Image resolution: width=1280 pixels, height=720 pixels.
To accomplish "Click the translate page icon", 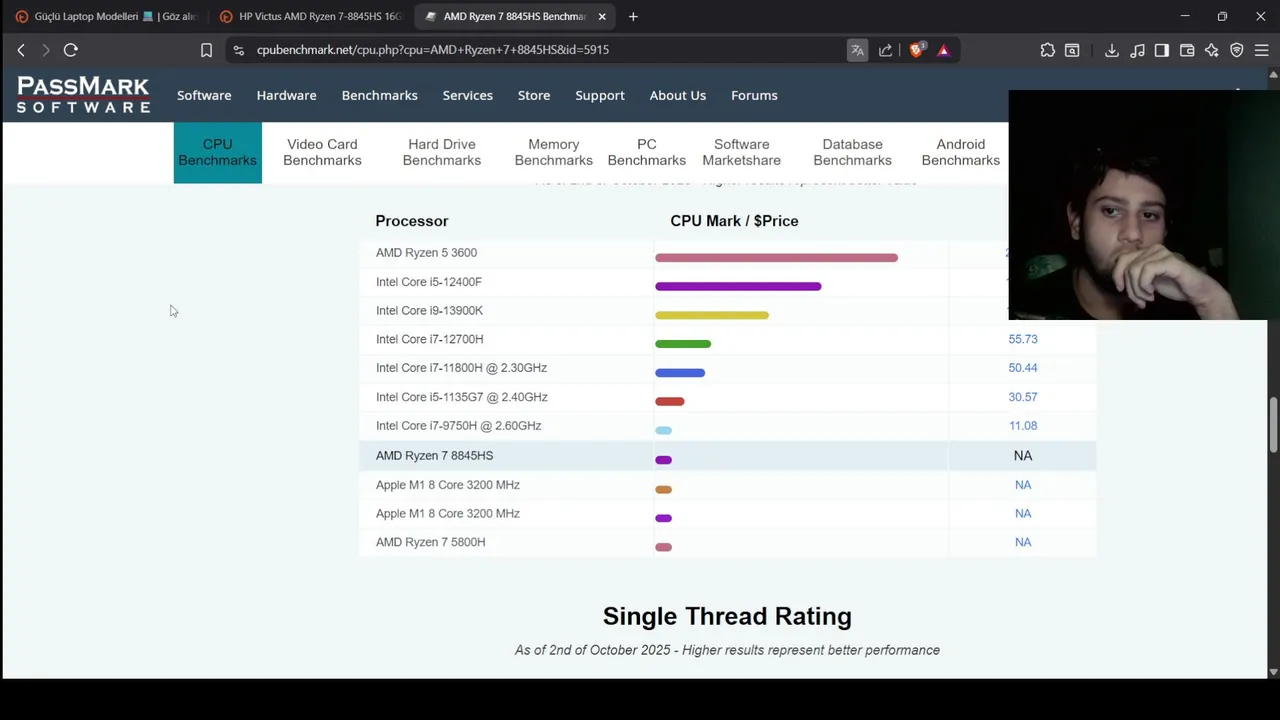I will (857, 50).
